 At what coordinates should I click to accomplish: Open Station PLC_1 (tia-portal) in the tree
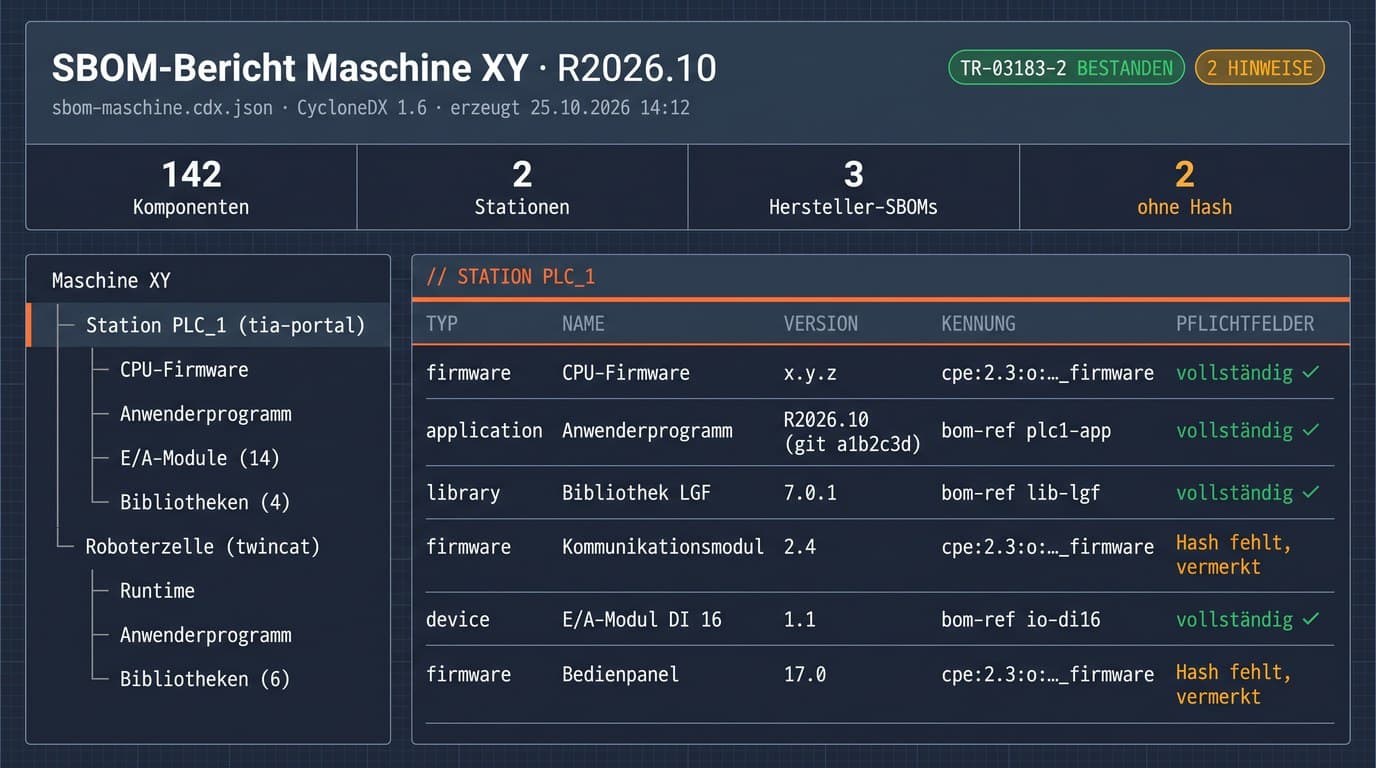pyautogui.click(x=209, y=325)
